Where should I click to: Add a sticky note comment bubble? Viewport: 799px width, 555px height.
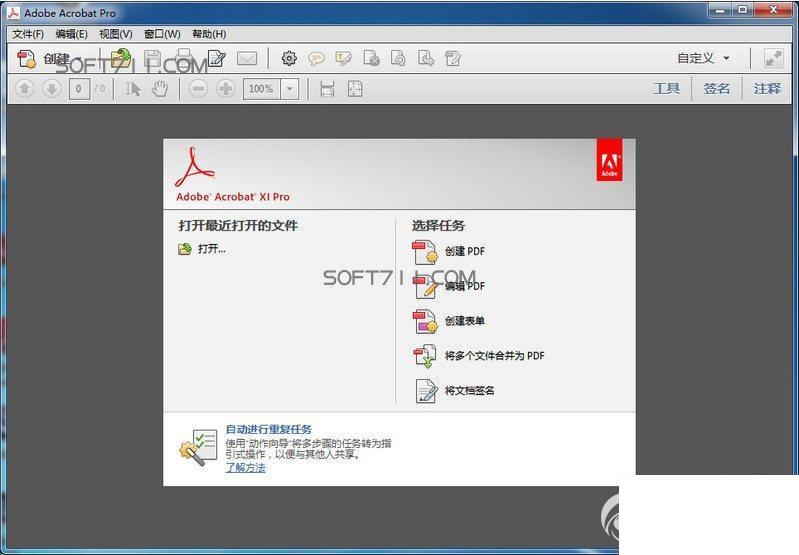[x=316, y=59]
